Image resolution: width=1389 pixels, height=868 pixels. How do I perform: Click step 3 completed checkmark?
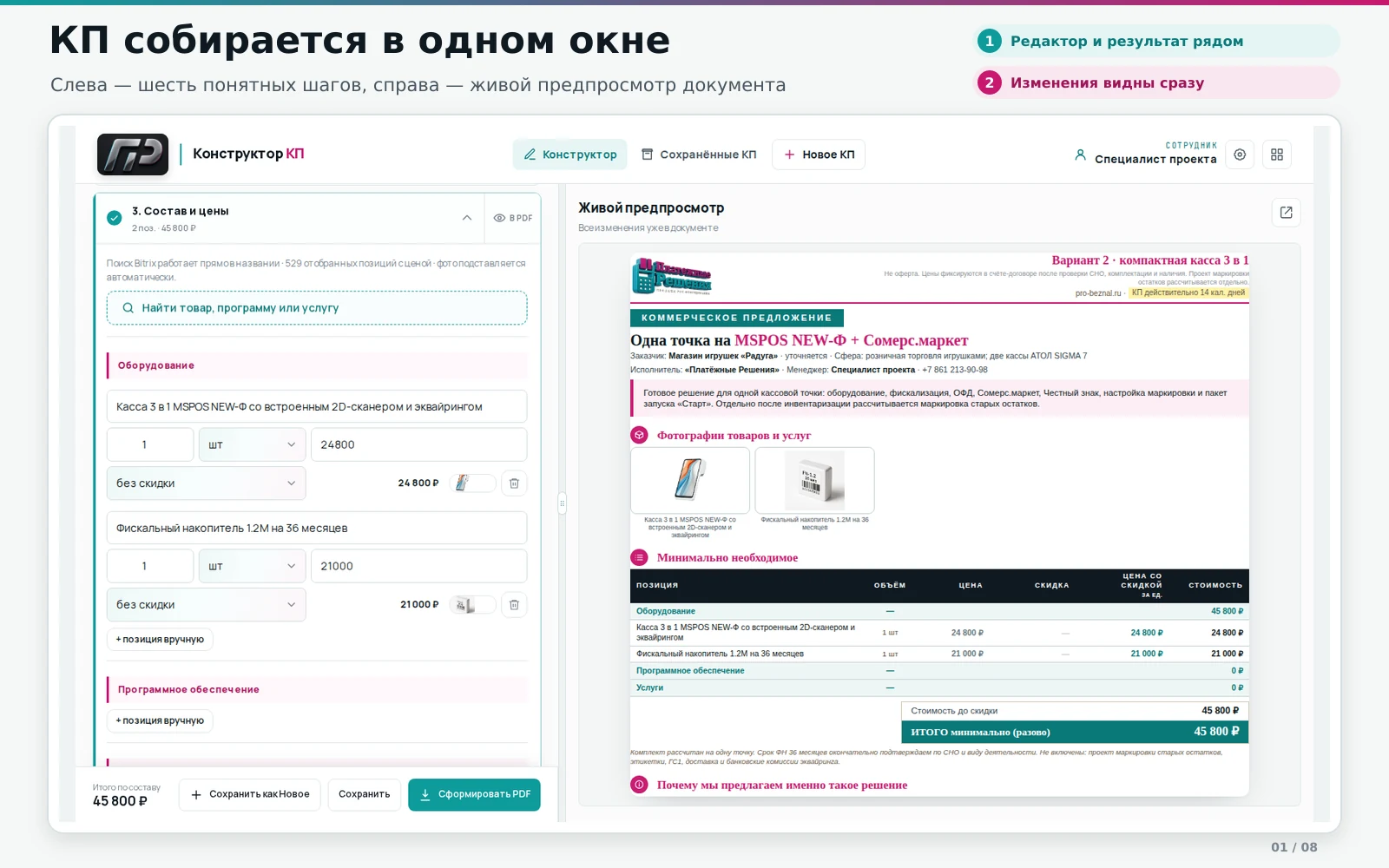(x=115, y=218)
